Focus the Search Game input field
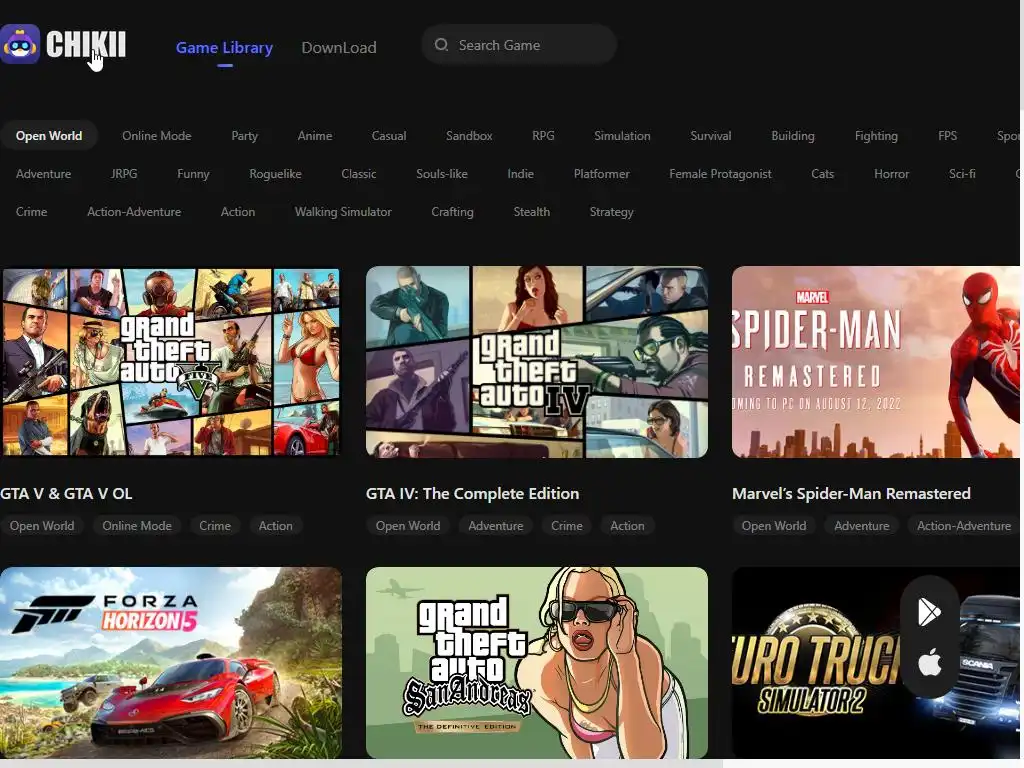 click(x=519, y=44)
